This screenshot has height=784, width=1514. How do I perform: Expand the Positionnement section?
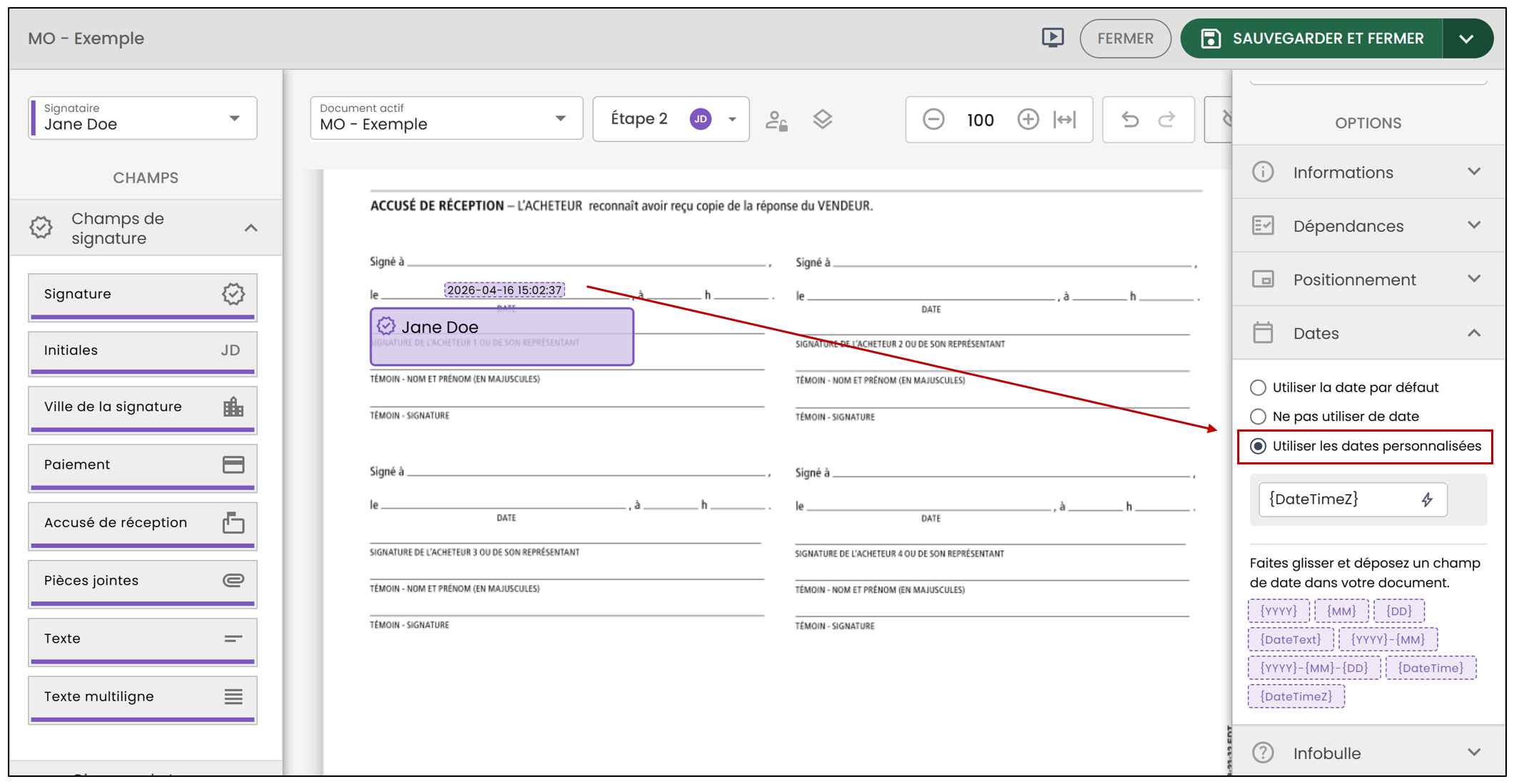pyautogui.click(x=1368, y=280)
